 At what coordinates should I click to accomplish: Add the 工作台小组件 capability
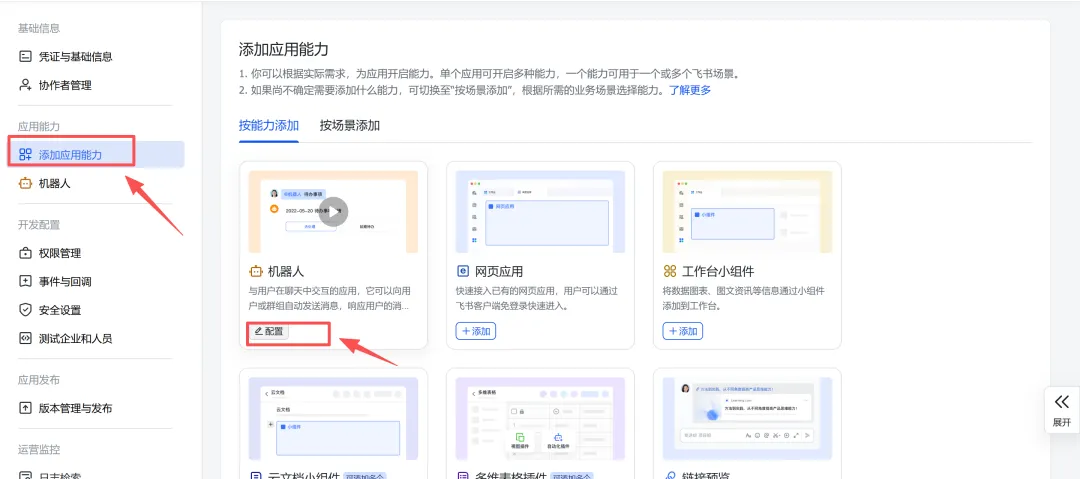(x=683, y=332)
